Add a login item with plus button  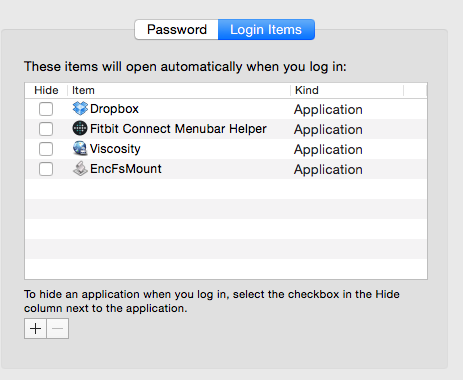[35, 329]
